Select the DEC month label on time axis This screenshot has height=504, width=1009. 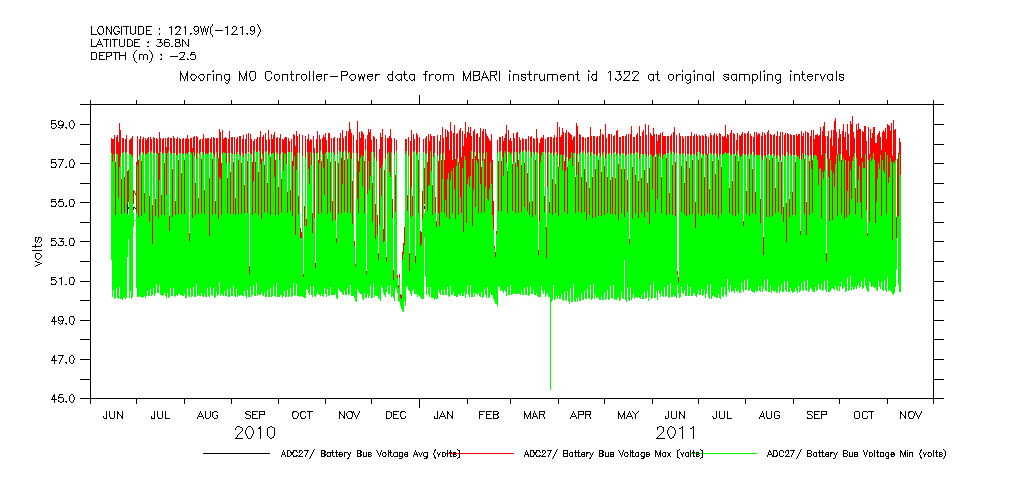point(395,415)
